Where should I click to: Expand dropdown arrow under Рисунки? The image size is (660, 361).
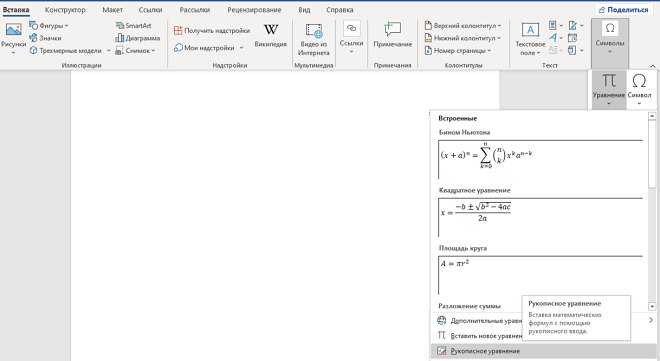(13, 53)
